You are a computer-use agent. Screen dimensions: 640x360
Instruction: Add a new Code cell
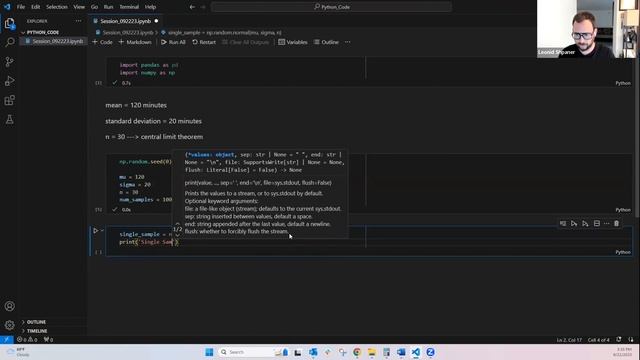102,42
